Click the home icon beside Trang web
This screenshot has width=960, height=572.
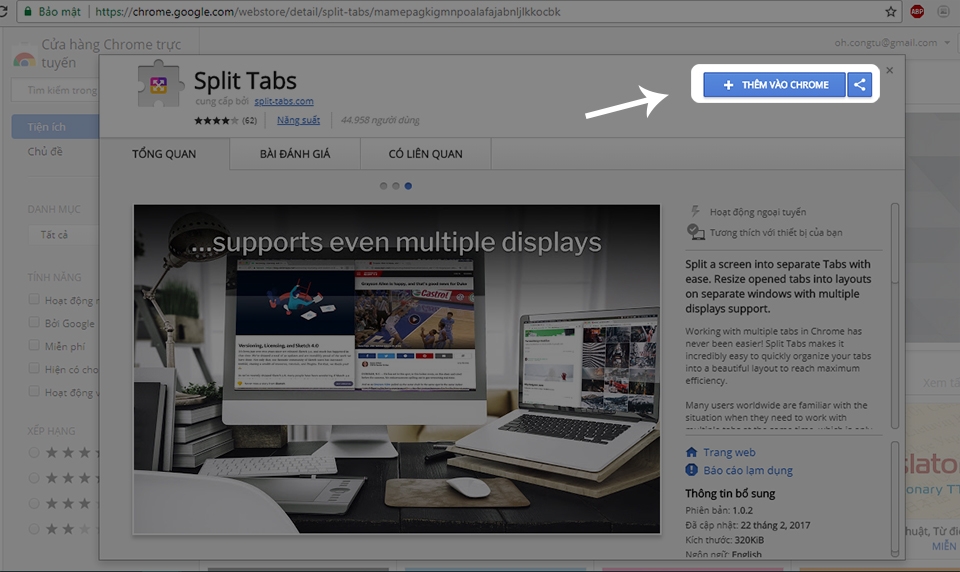[691, 452]
